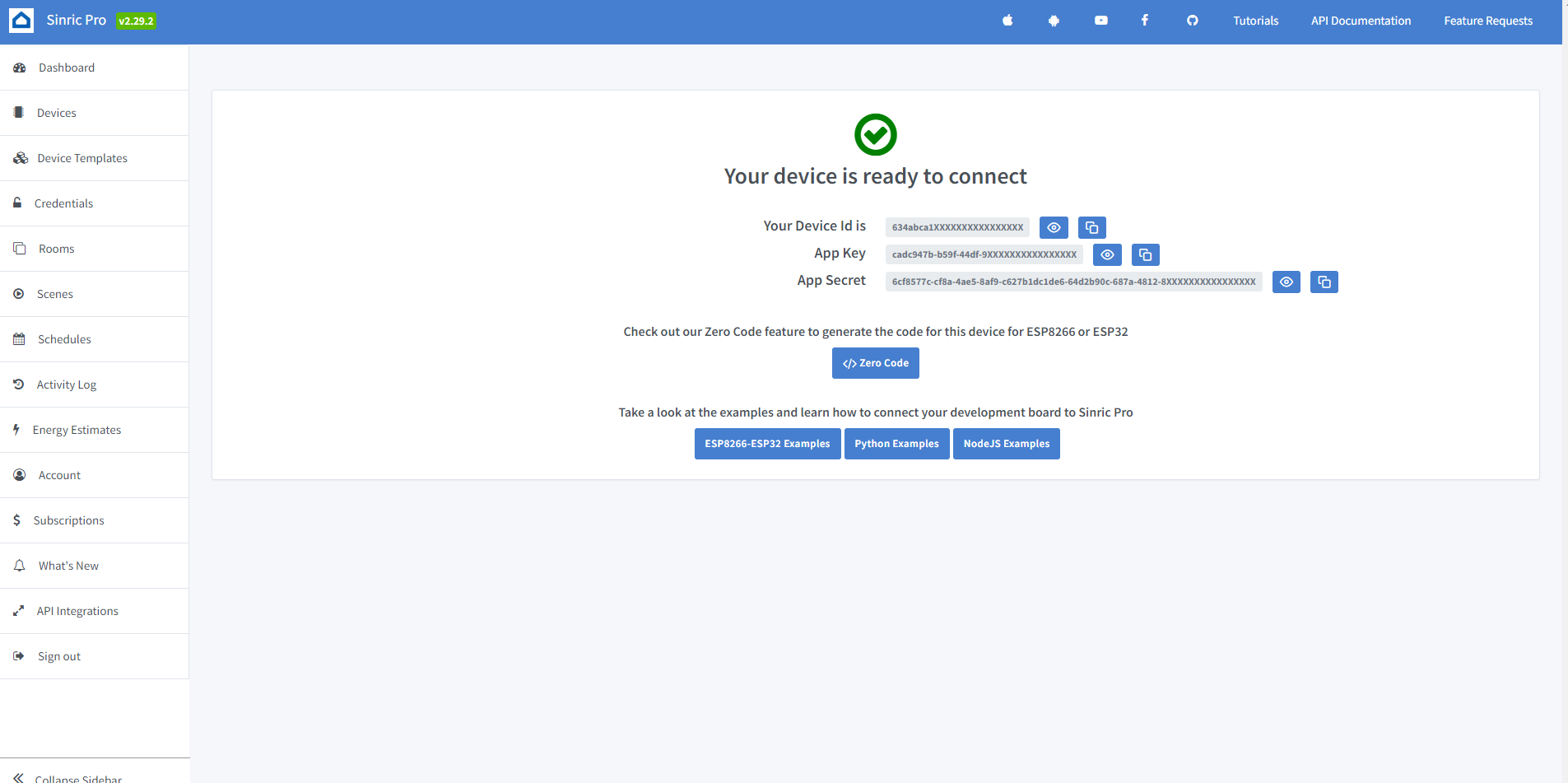Click the Sinric Pro title text

[77, 20]
